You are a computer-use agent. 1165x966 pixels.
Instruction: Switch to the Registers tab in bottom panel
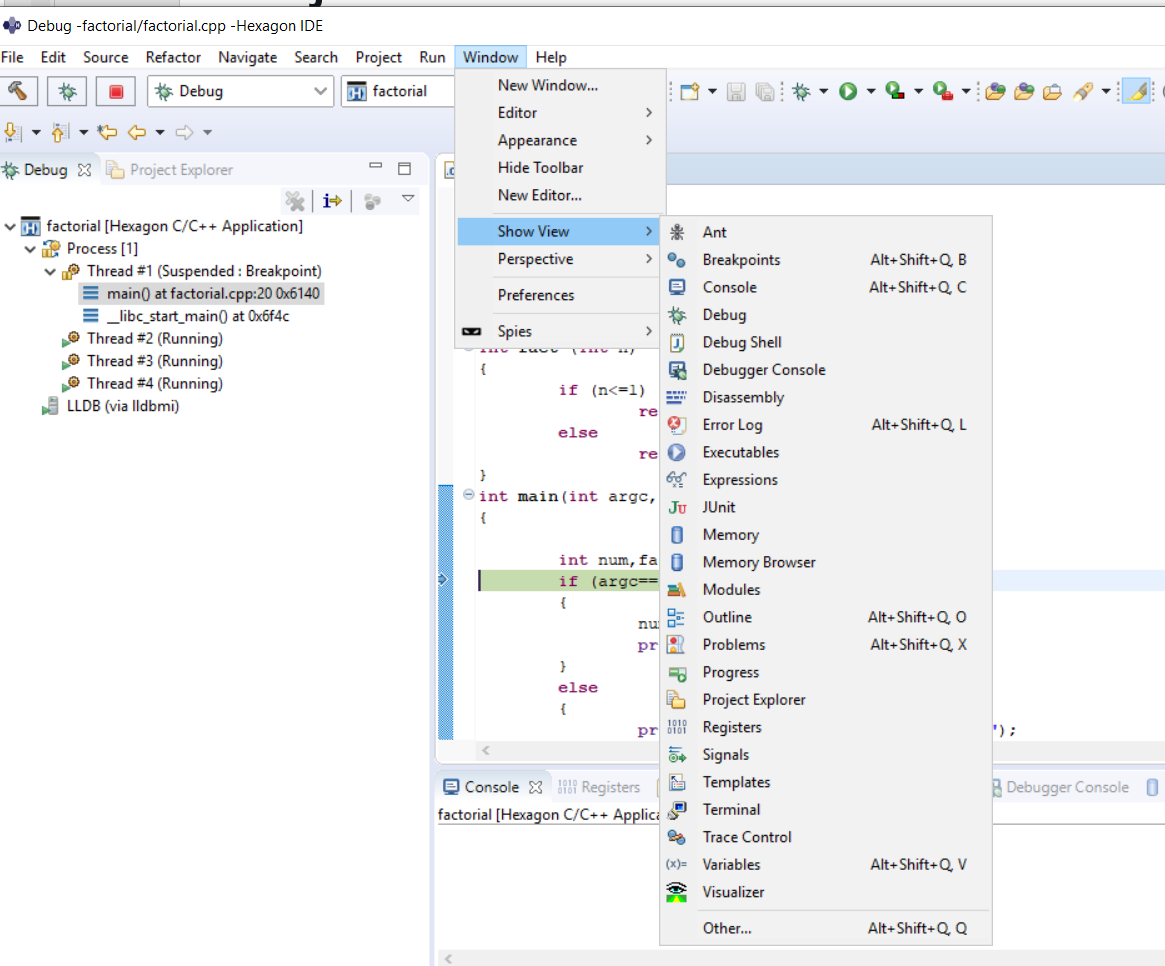[x=600, y=787]
